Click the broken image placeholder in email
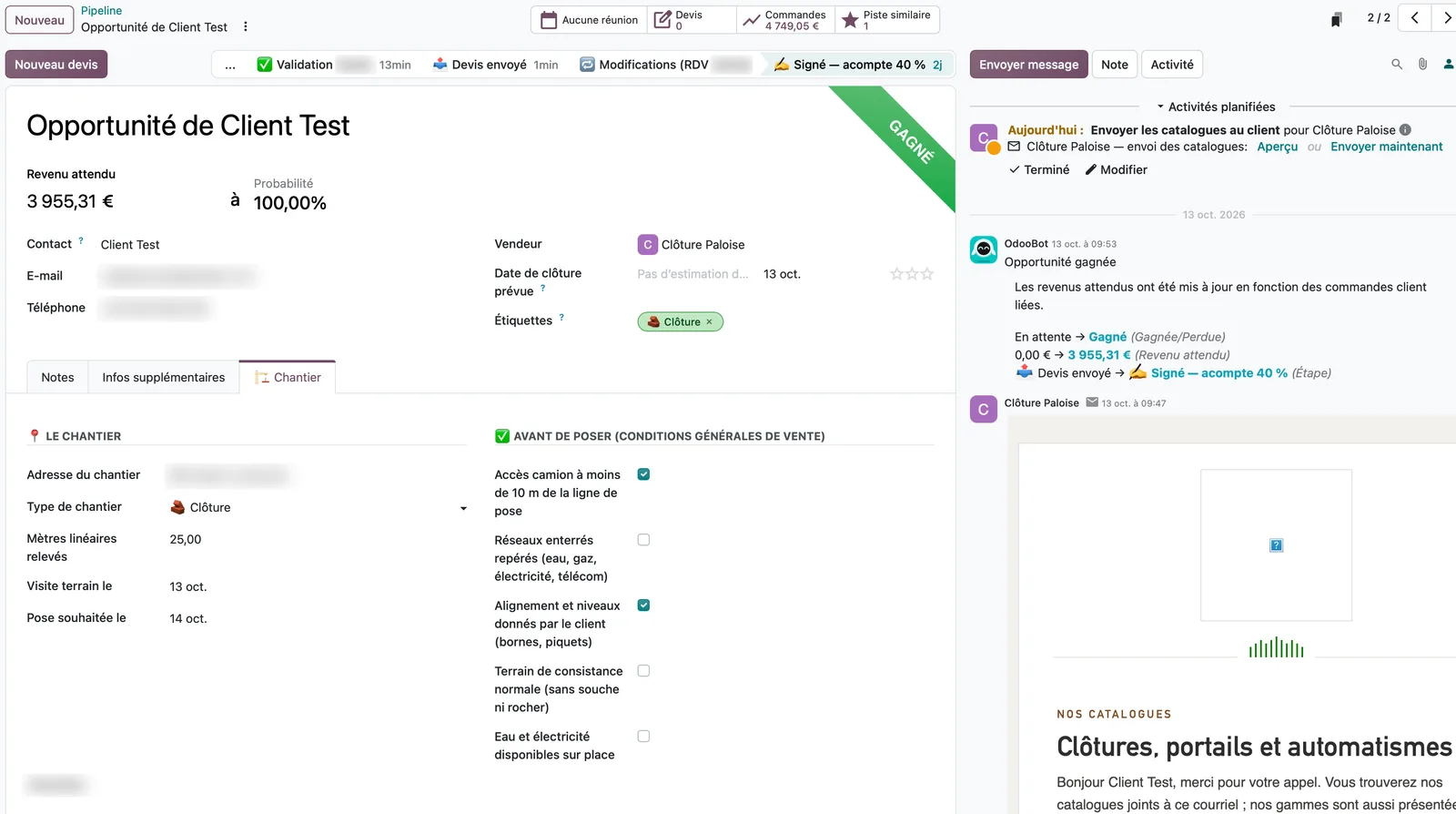The width and height of the screenshot is (1456, 814). point(1276,545)
